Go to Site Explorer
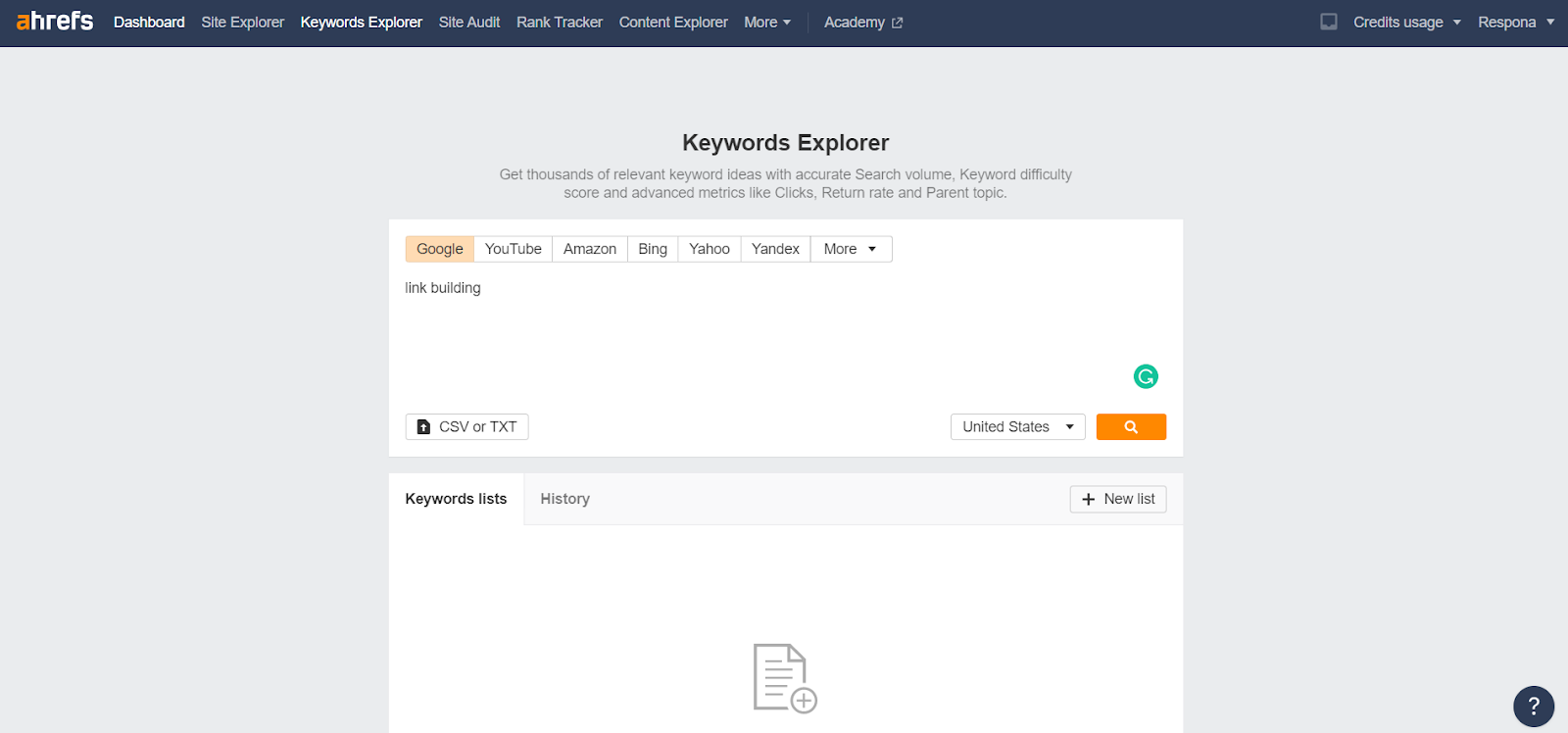This screenshot has height=733, width=1568. (242, 22)
